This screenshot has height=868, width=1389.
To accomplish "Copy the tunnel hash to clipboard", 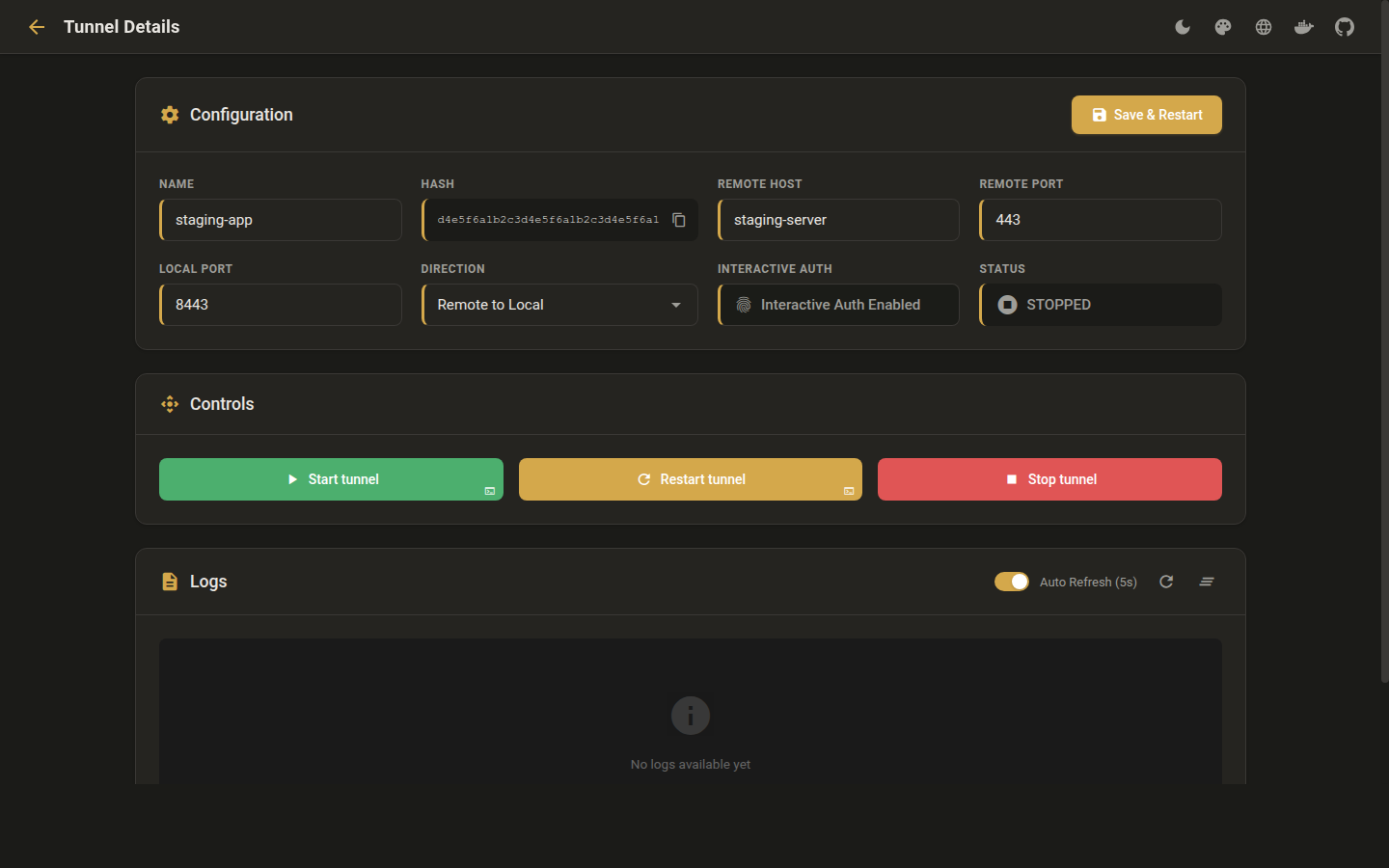I will [679, 220].
